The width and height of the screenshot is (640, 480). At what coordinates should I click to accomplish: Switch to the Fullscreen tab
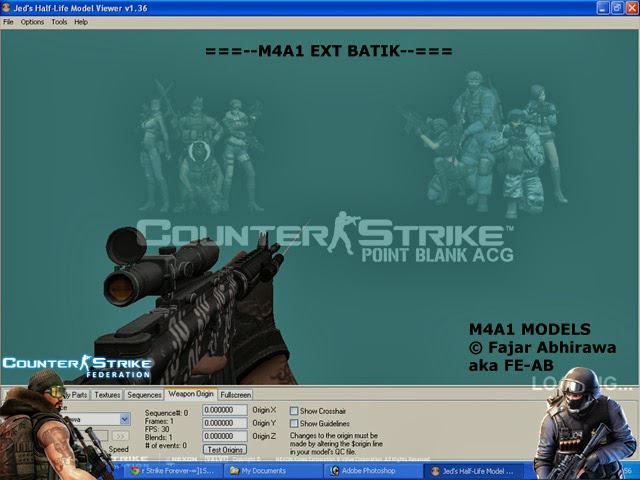click(236, 395)
